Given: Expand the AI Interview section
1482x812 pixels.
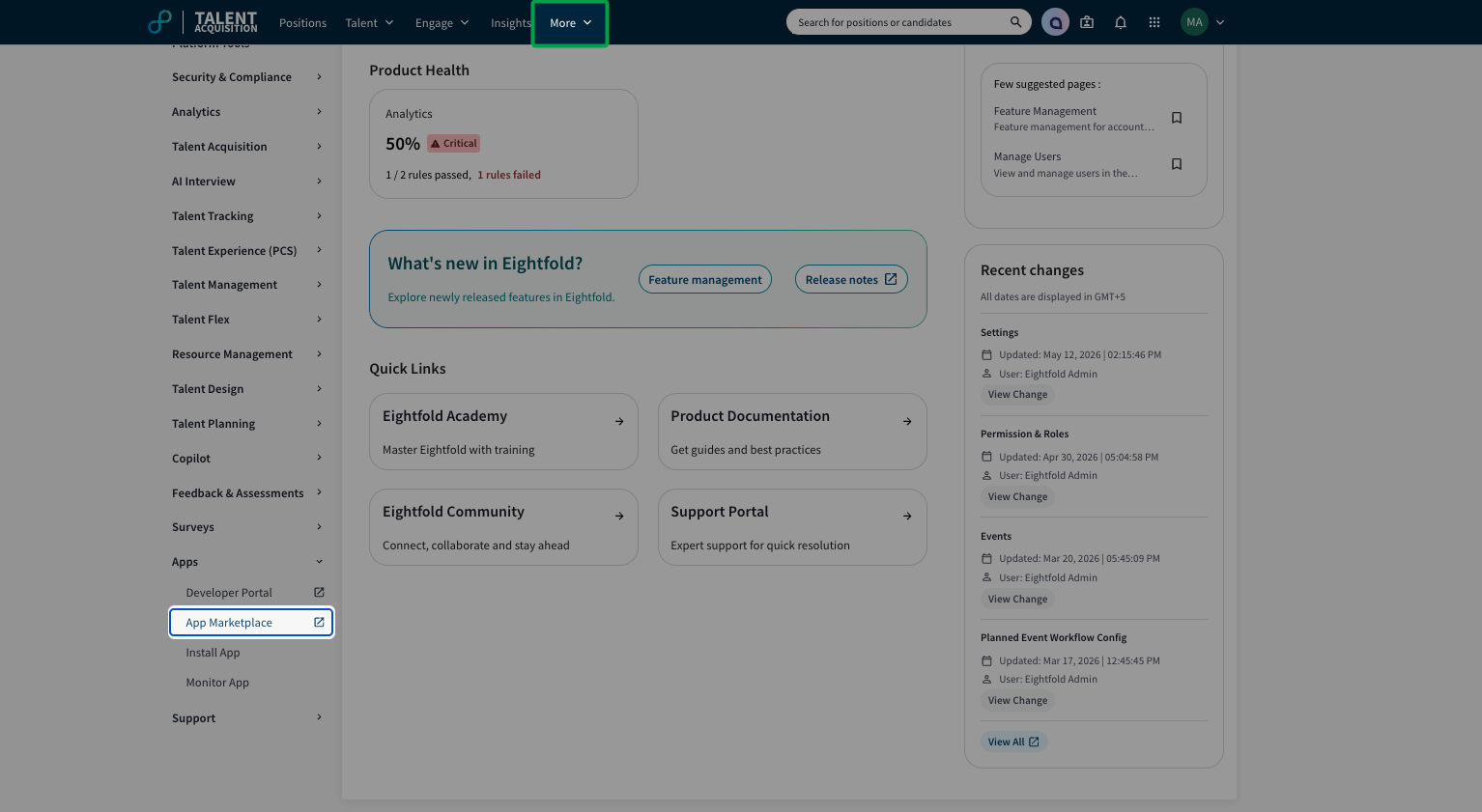Looking at the screenshot, I should click(x=247, y=182).
